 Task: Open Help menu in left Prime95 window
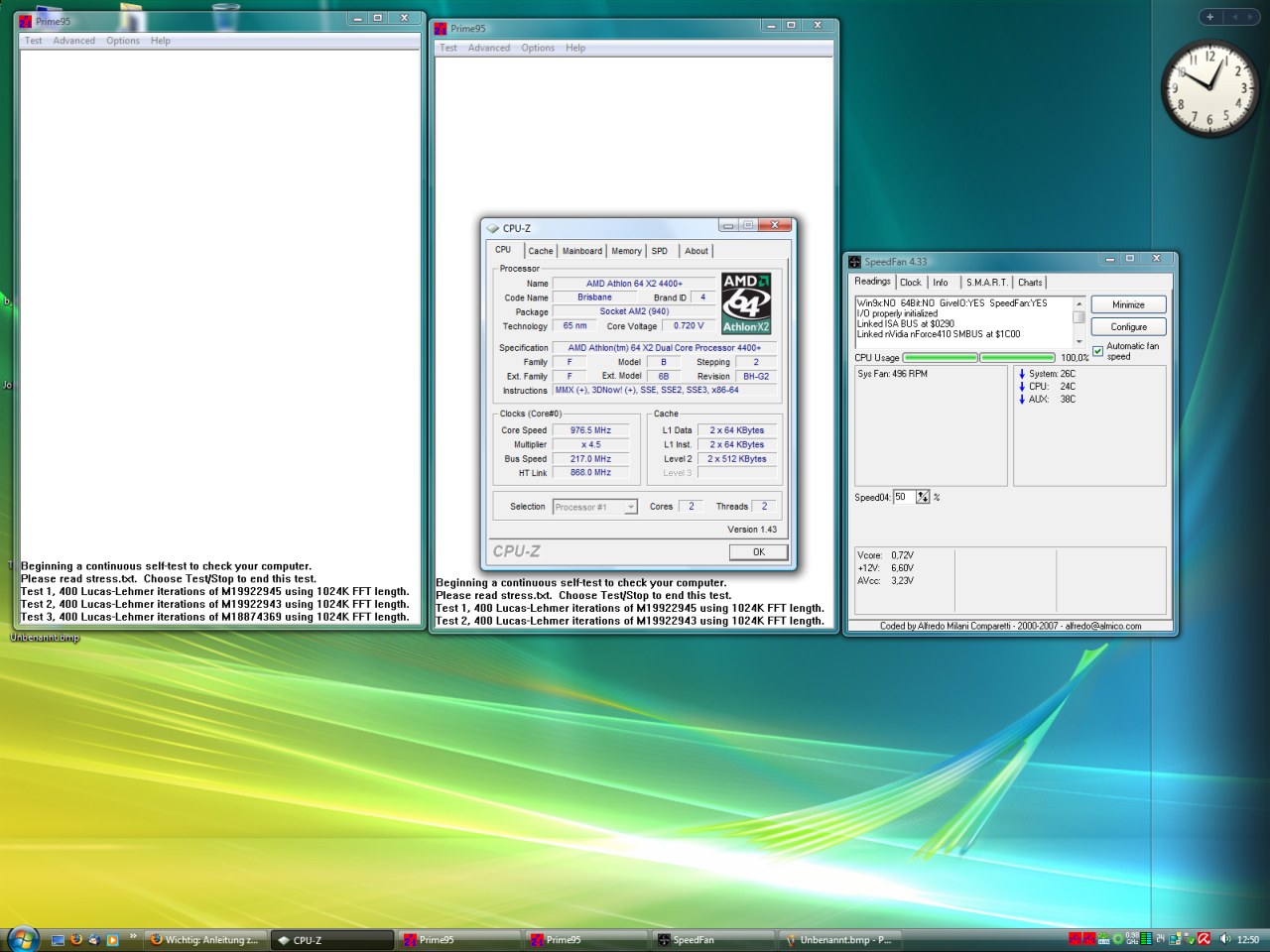pyautogui.click(x=161, y=41)
